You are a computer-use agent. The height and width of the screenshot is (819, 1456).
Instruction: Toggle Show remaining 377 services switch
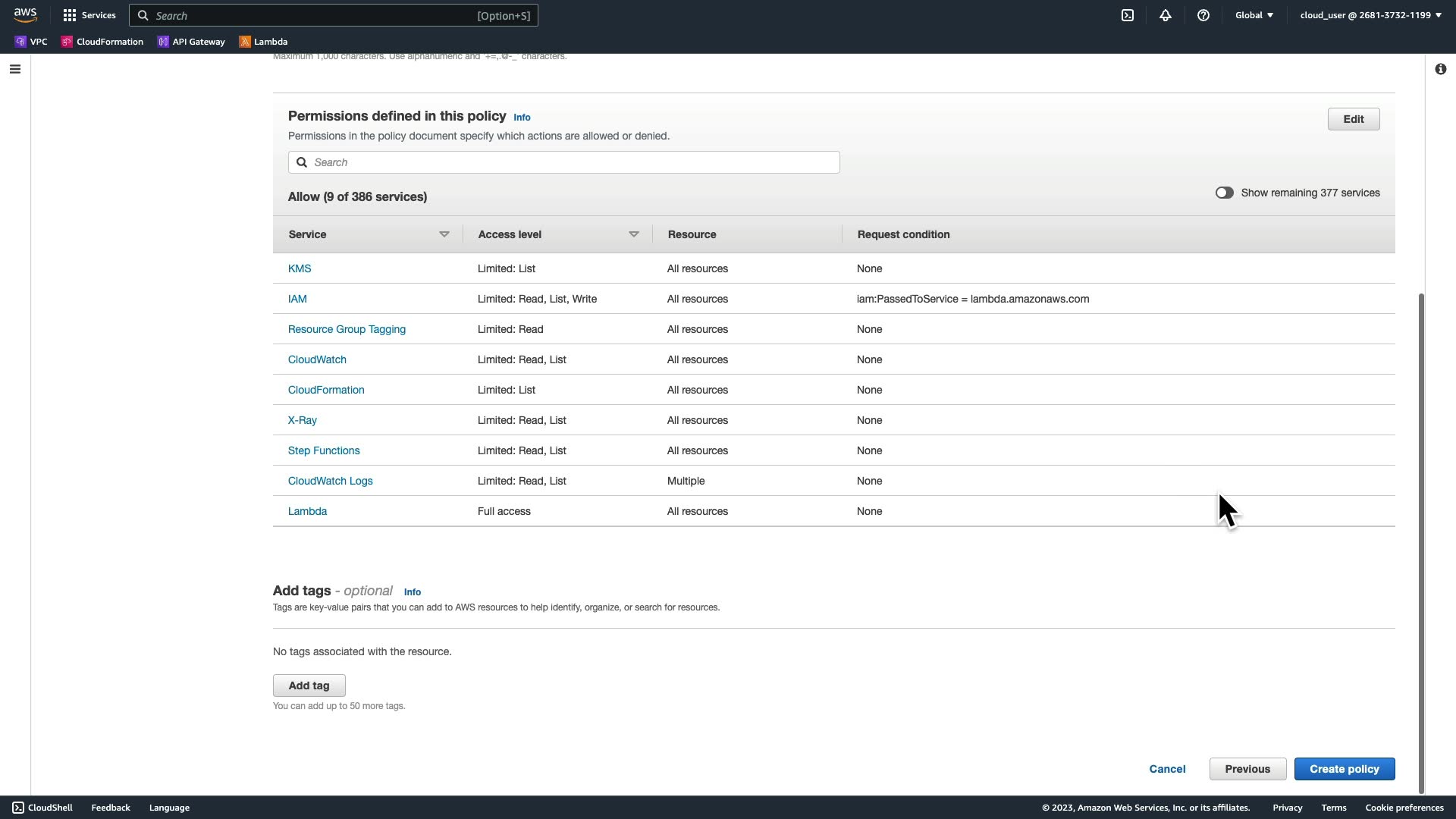(1224, 193)
